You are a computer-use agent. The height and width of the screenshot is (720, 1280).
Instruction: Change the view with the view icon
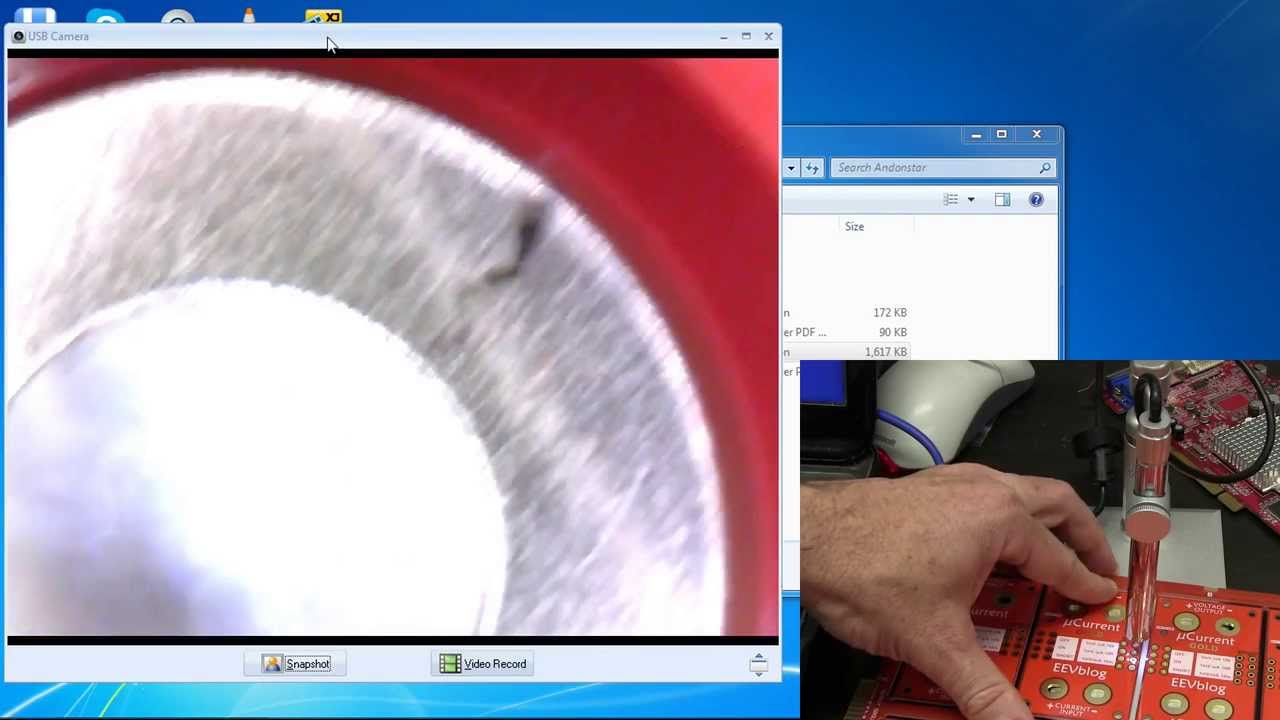[x=950, y=200]
